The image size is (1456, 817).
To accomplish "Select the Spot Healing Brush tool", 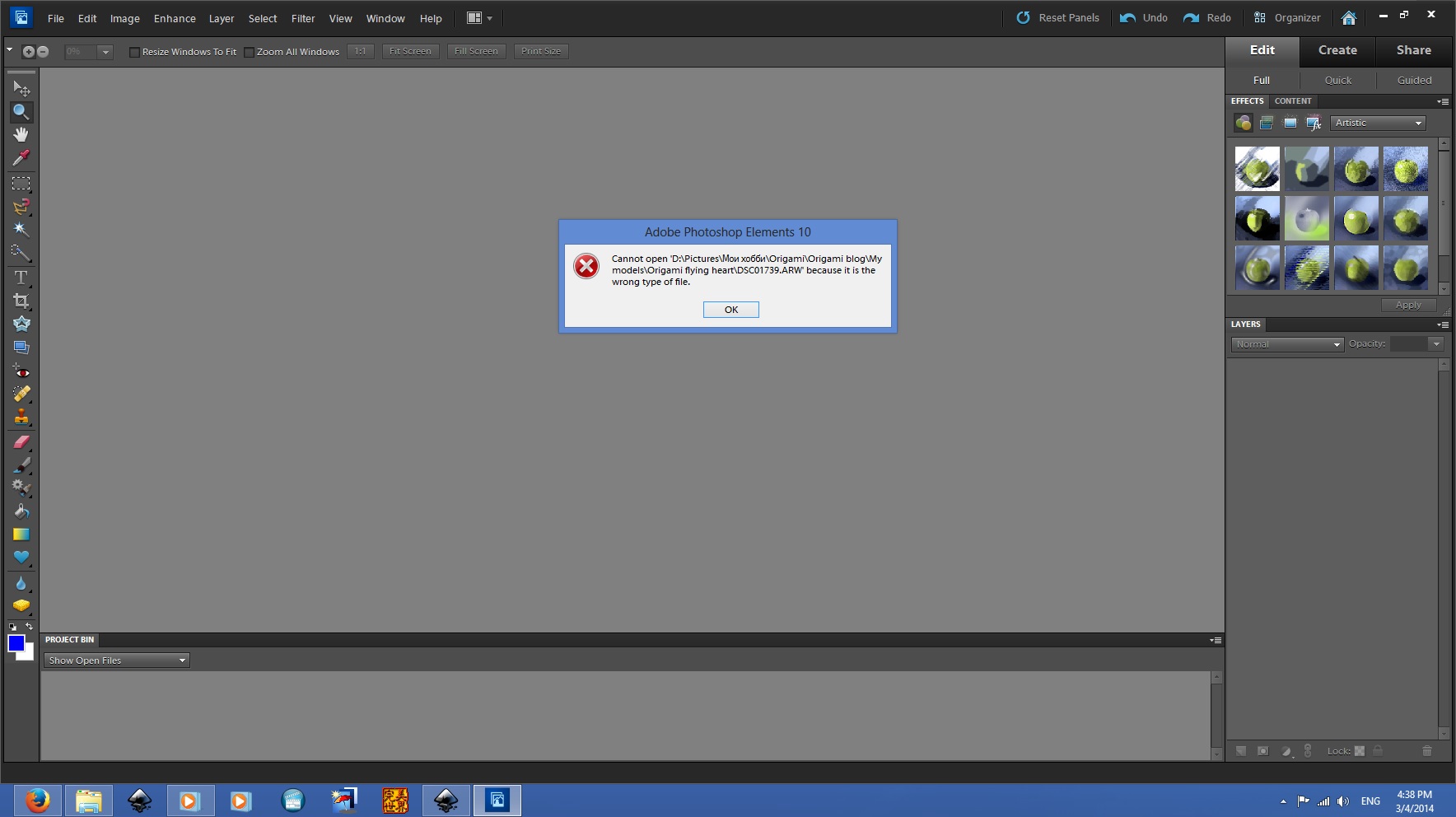I will coord(21,394).
